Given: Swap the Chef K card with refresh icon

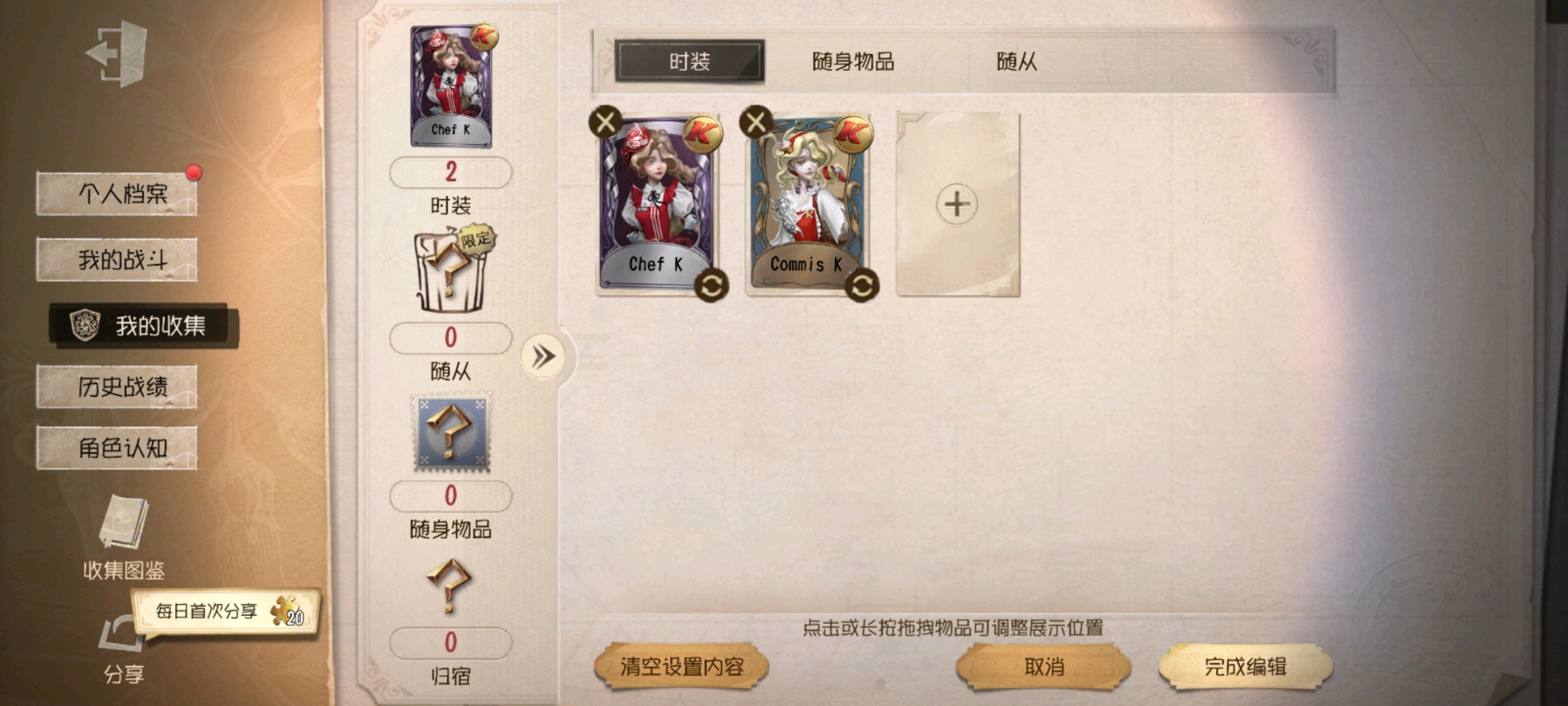Looking at the screenshot, I should [x=711, y=286].
